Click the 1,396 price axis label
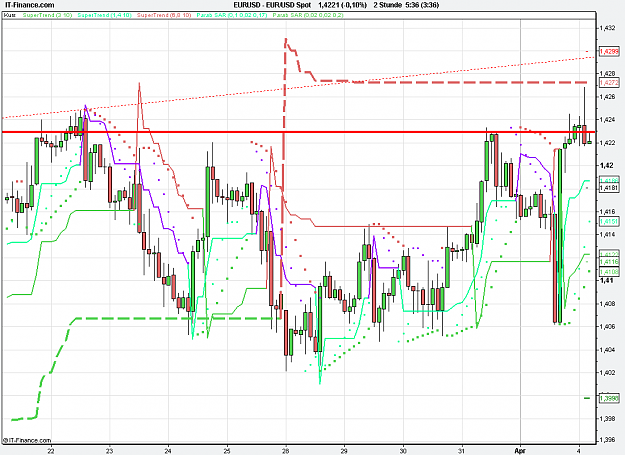The width and height of the screenshot is (625, 455). point(607,440)
